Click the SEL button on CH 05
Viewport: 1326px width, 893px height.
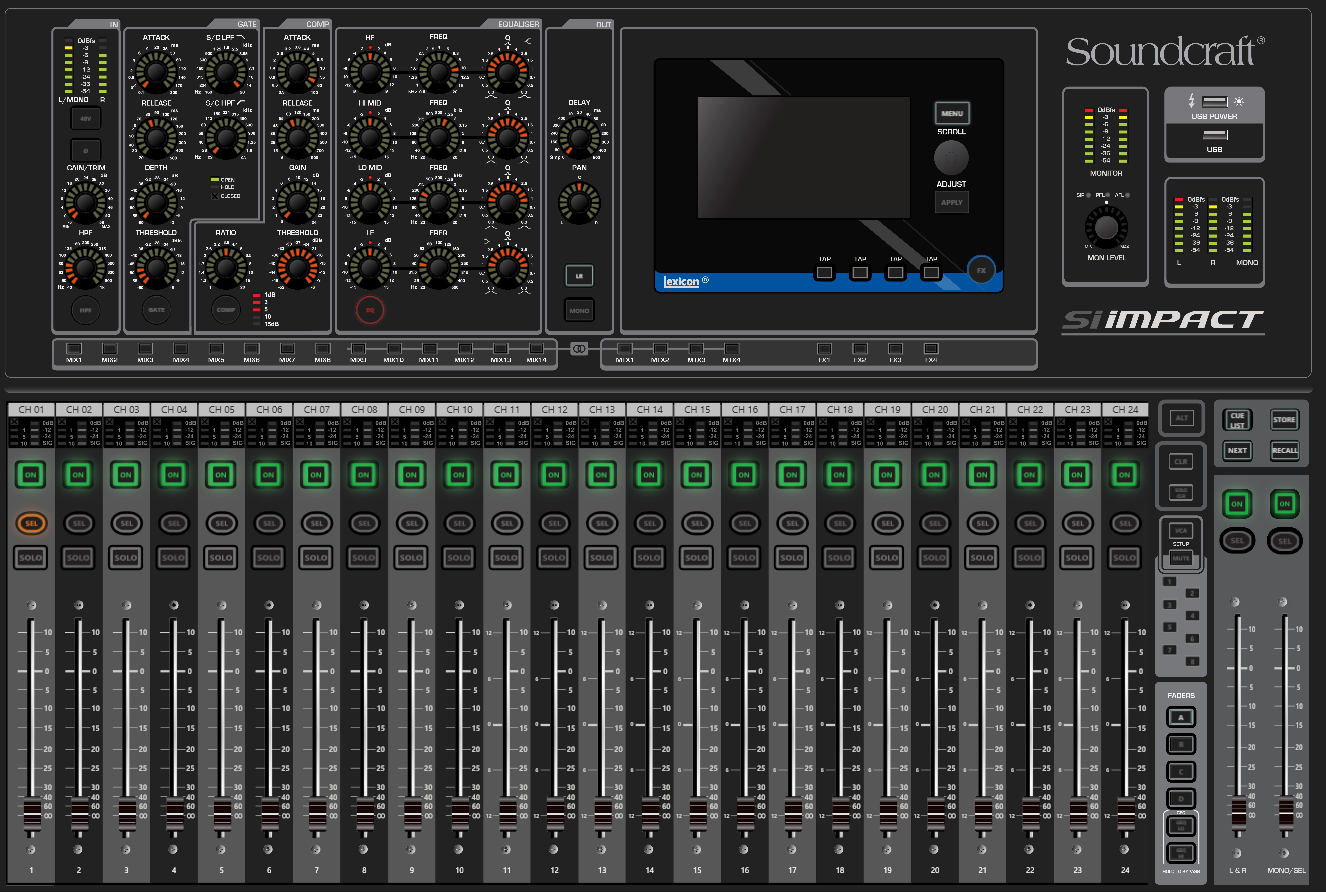point(221,523)
